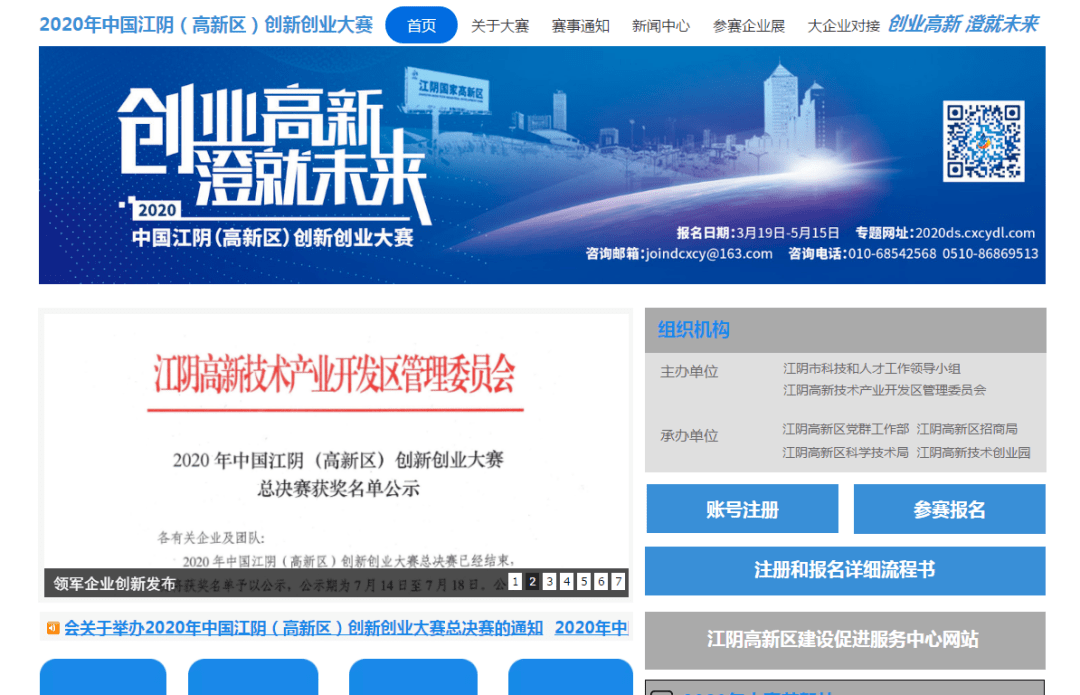Screen dimensions: 1080x695
Task: Click the 专题网址 2020ds.cxcydl.com text
Action: point(945,233)
